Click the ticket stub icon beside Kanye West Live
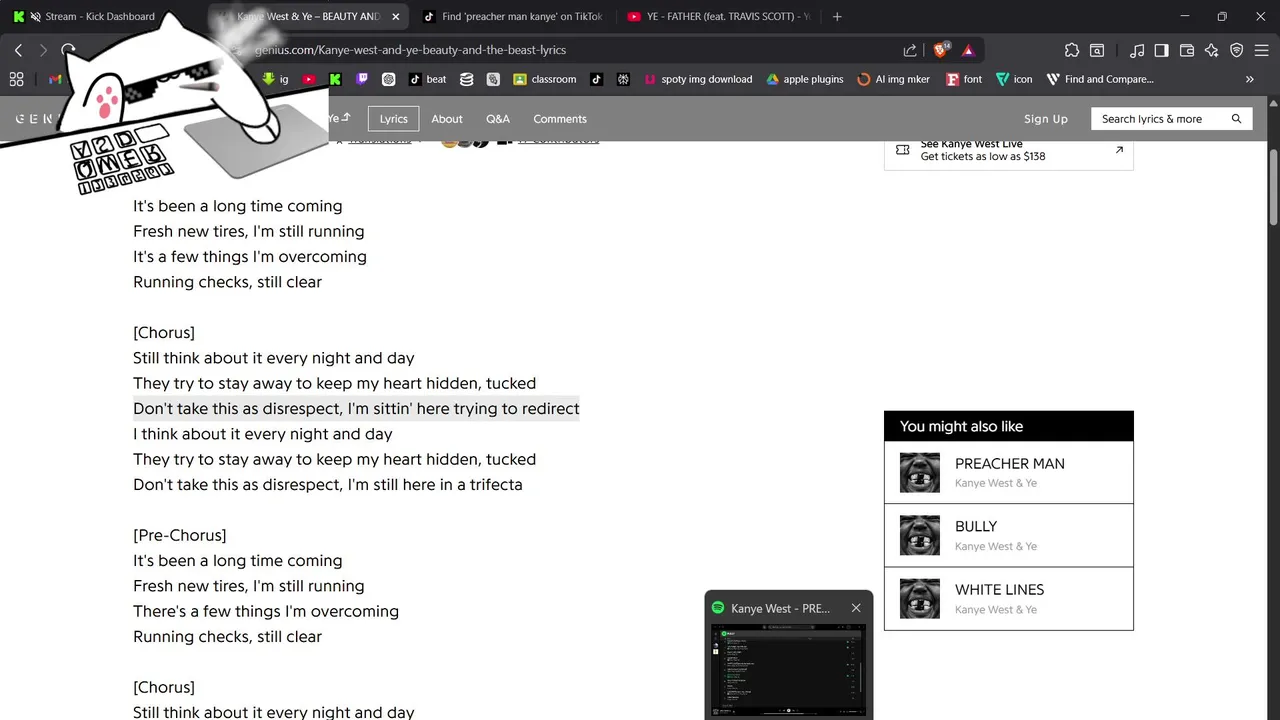Image resolution: width=1280 pixels, height=720 pixels. (903, 150)
